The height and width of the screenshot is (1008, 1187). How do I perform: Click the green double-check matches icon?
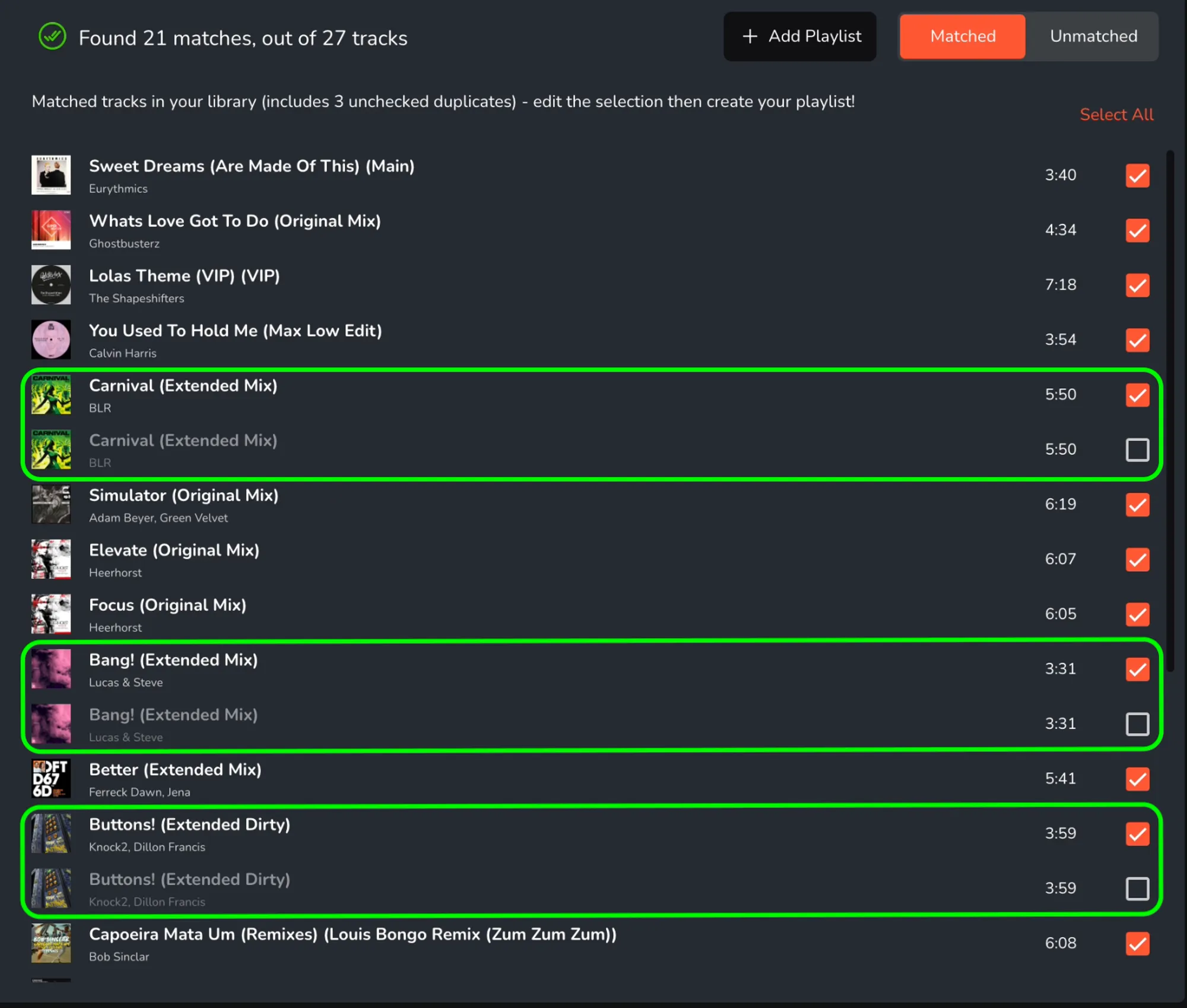pyautogui.click(x=52, y=37)
